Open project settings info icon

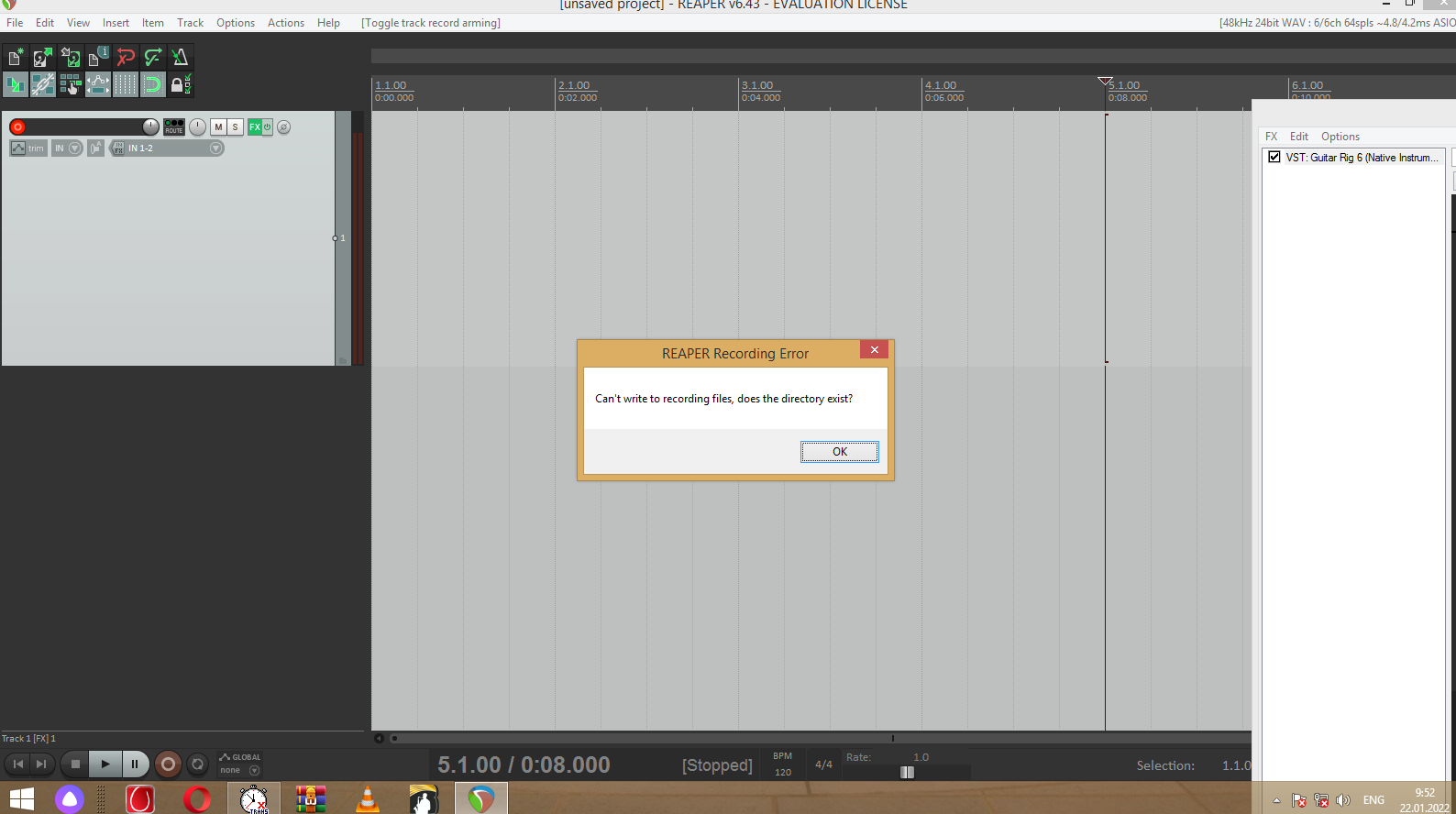(x=98, y=58)
